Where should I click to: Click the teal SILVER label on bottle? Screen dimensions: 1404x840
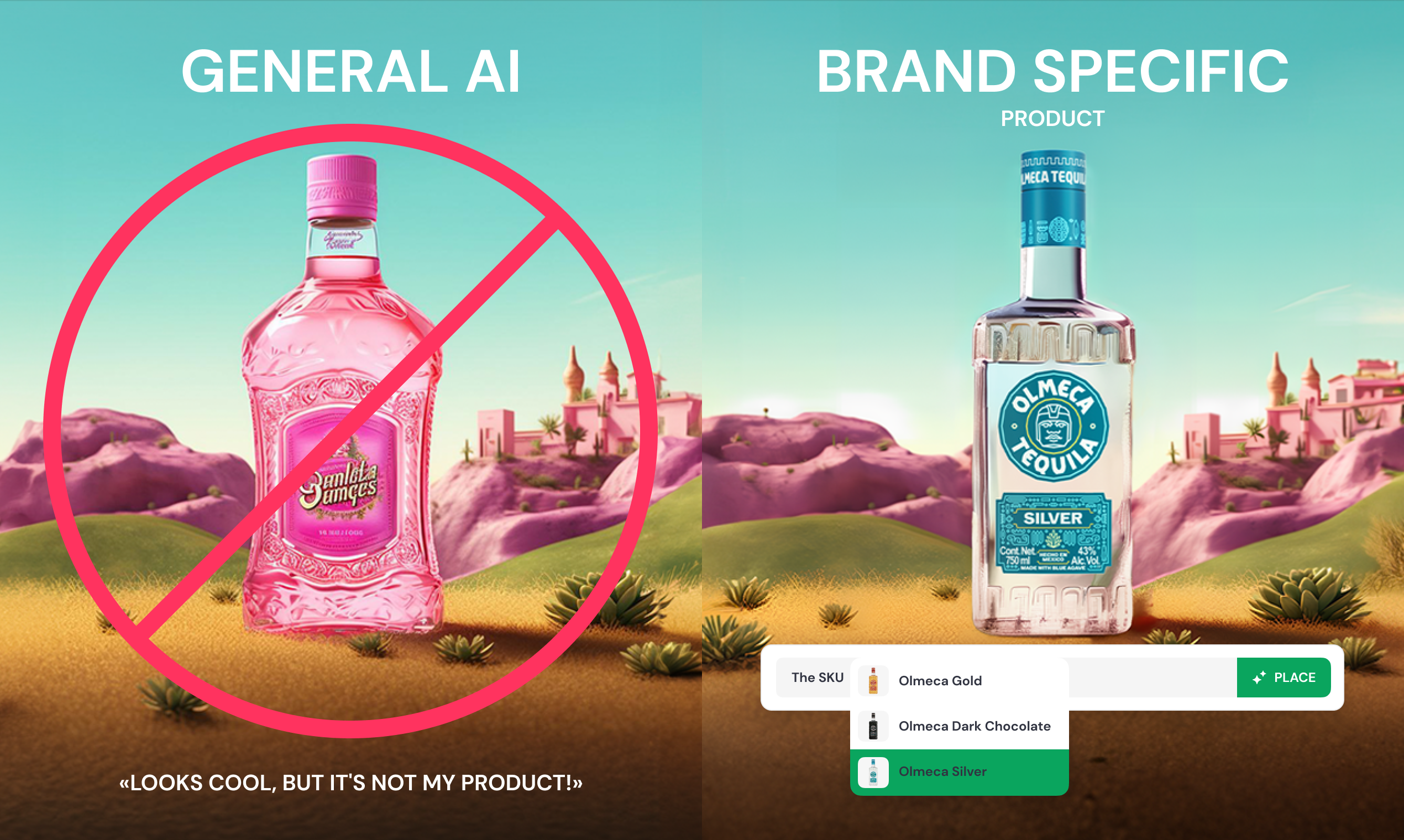pyautogui.click(x=1053, y=533)
